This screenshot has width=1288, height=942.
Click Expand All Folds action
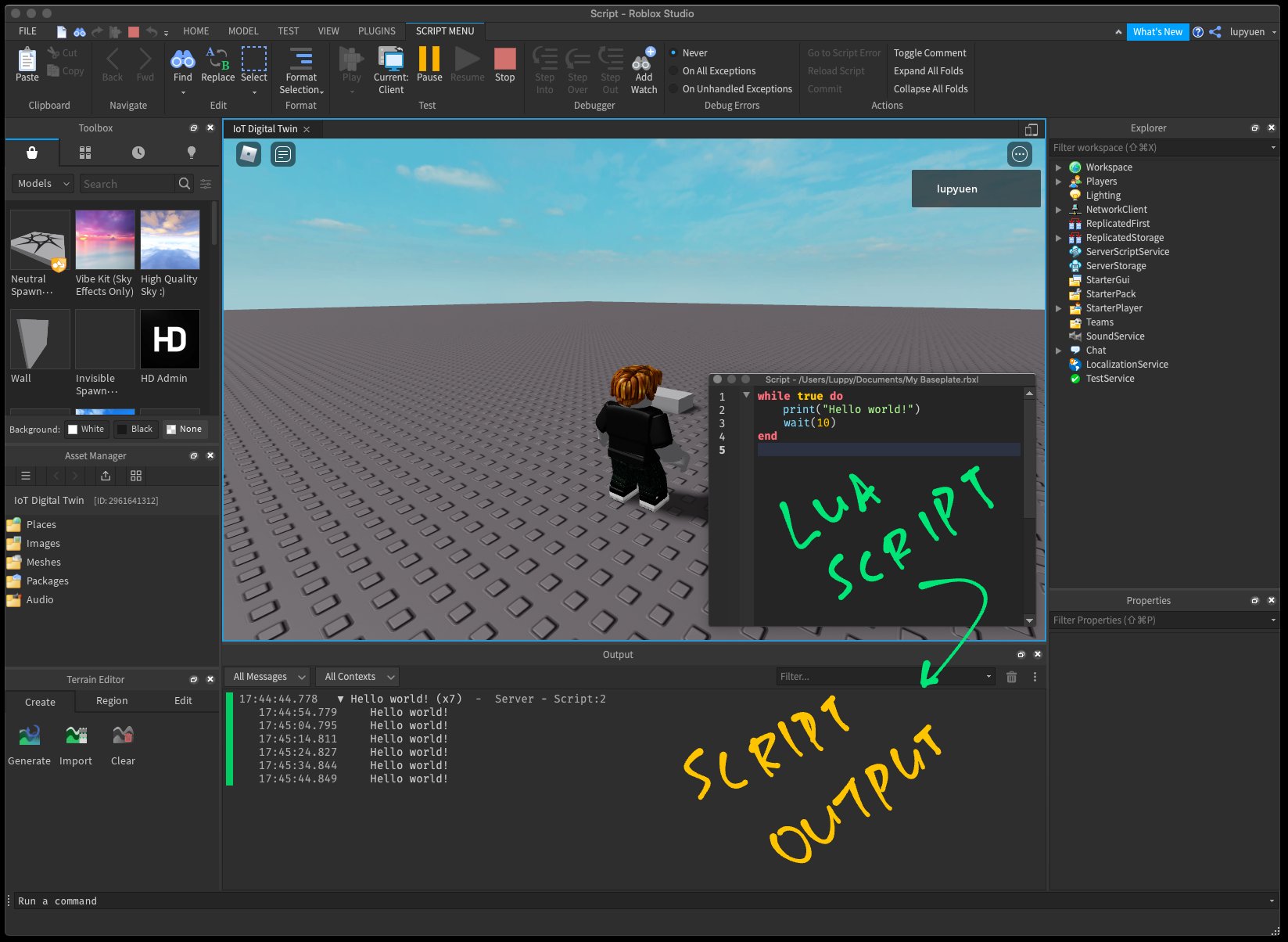pyautogui.click(x=928, y=71)
